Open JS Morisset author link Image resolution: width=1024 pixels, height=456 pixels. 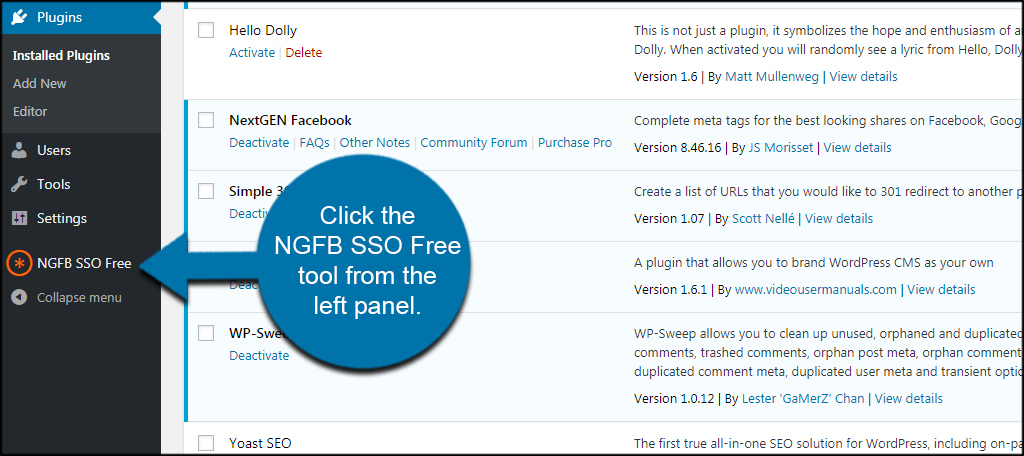pos(779,148)
